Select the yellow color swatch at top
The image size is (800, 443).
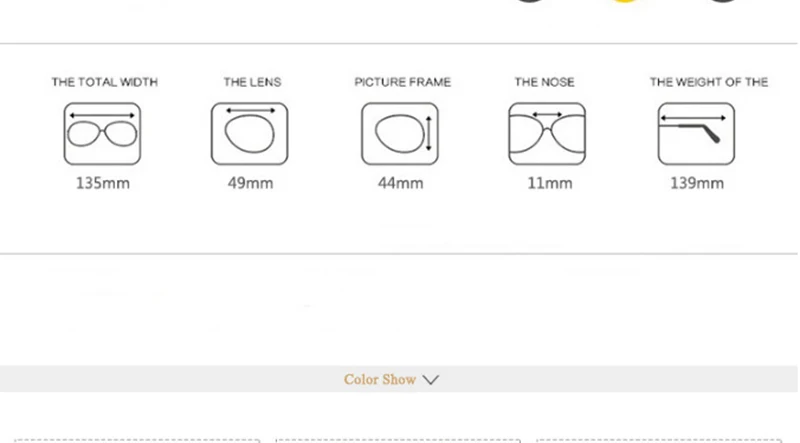[626, 1]
